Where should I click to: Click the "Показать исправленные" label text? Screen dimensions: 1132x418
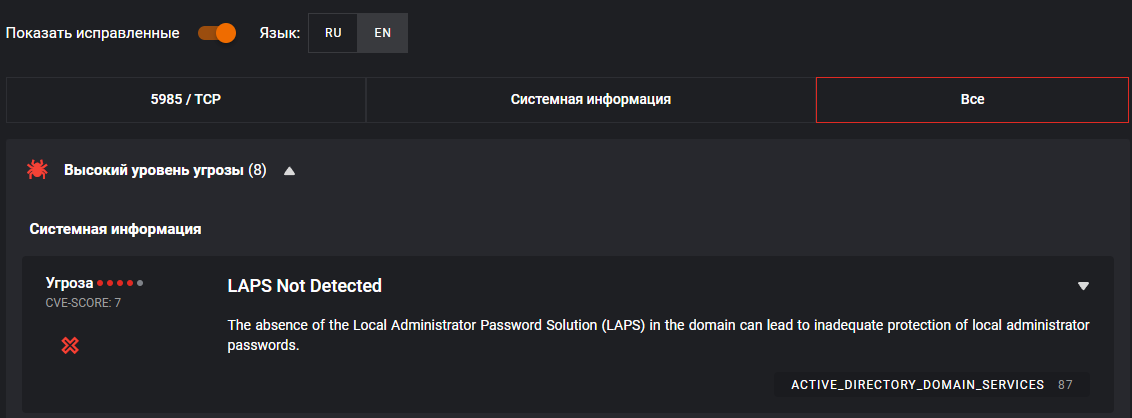tap(93, 33)
